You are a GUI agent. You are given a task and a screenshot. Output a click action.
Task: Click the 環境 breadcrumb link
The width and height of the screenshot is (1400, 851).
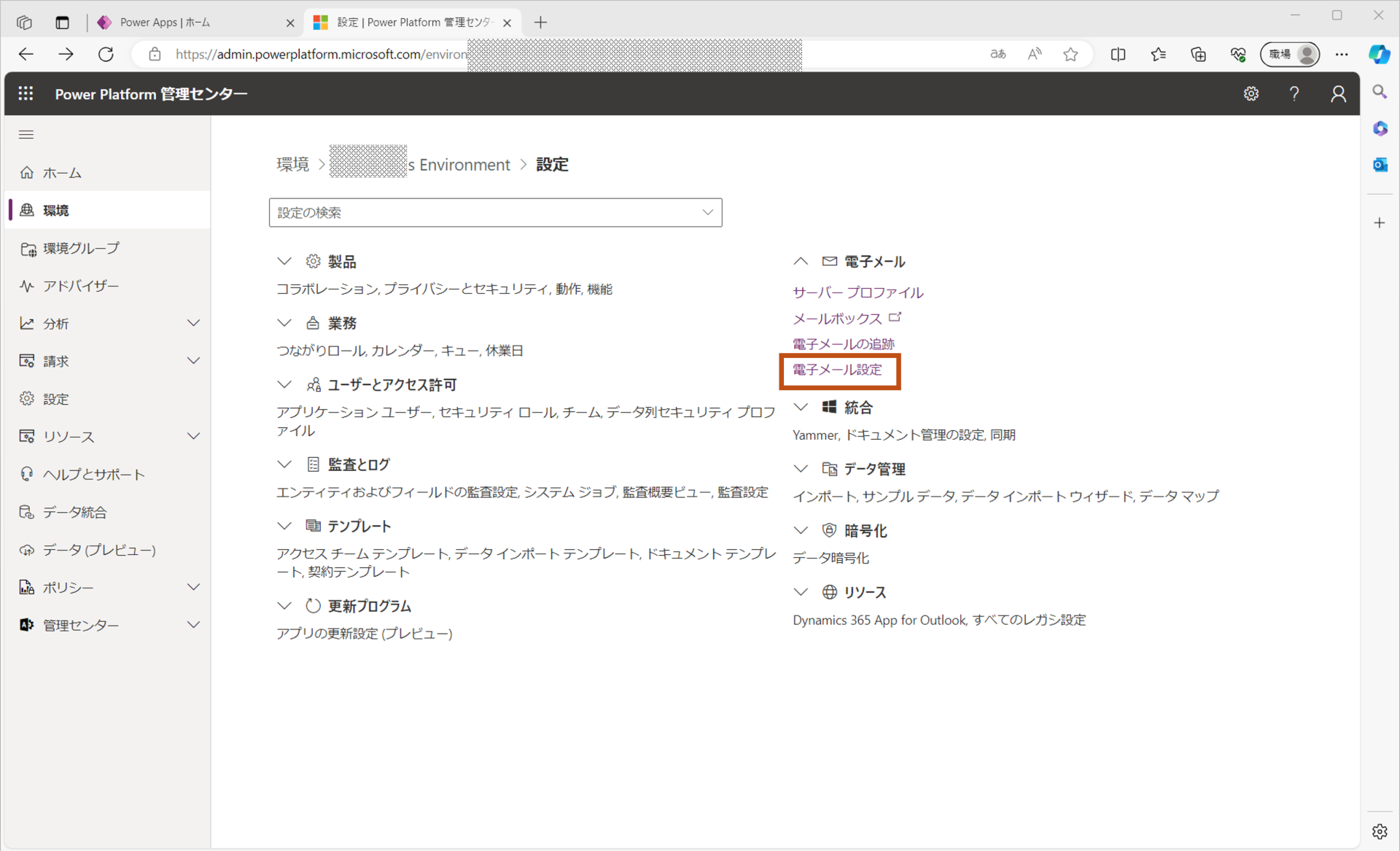pos(293,165)
